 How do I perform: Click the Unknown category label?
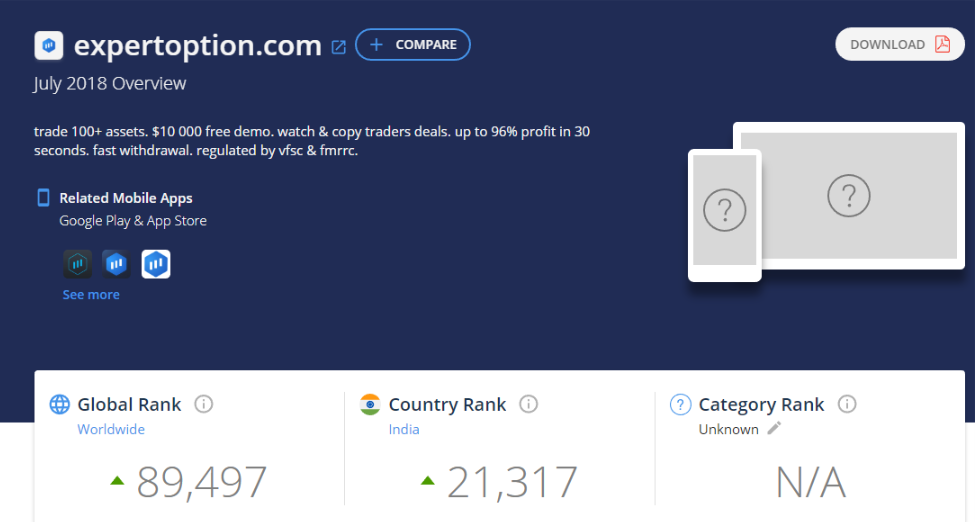click(x=728, y=429)
